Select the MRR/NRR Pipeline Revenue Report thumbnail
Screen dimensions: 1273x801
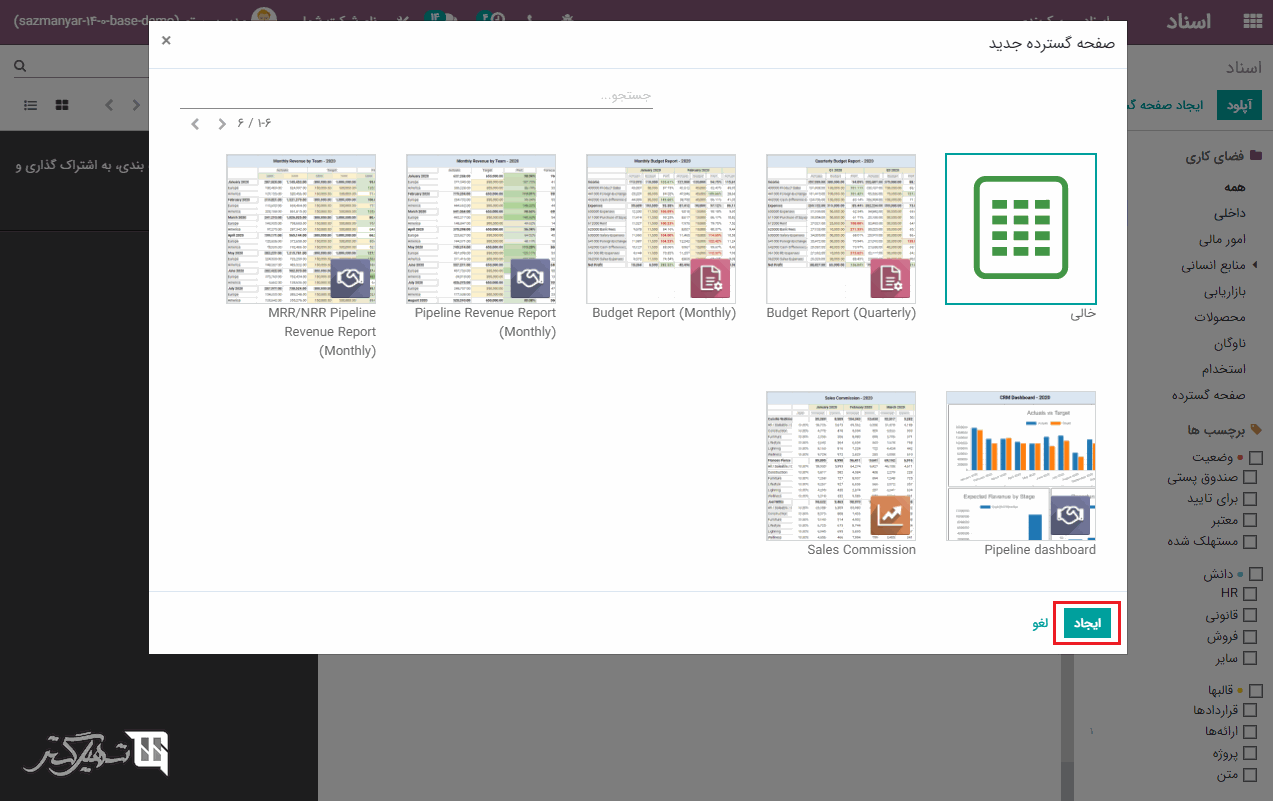click(x=301, y=229)
